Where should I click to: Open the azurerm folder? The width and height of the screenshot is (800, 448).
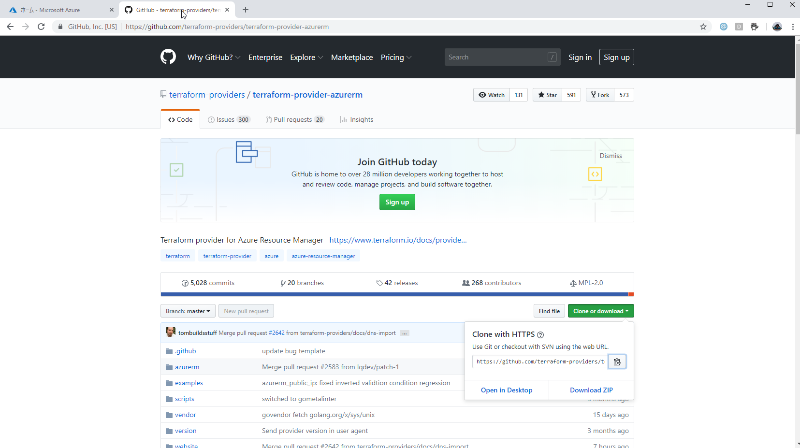[187, 367]
